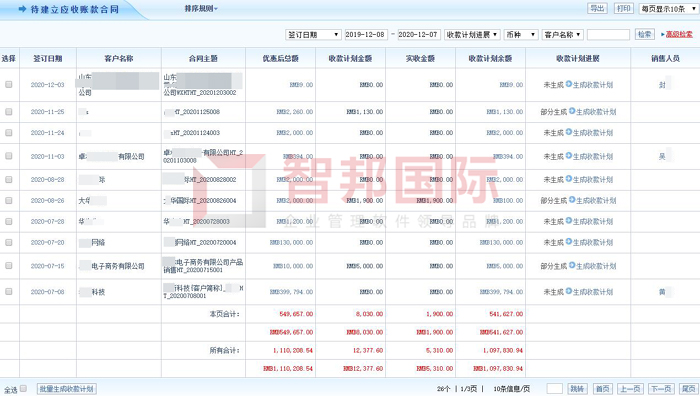This screenshot has height=396, width=700.
Task: Open 生成收款计划 link in 2020-11-25 row
Action: tap(596, 112)
